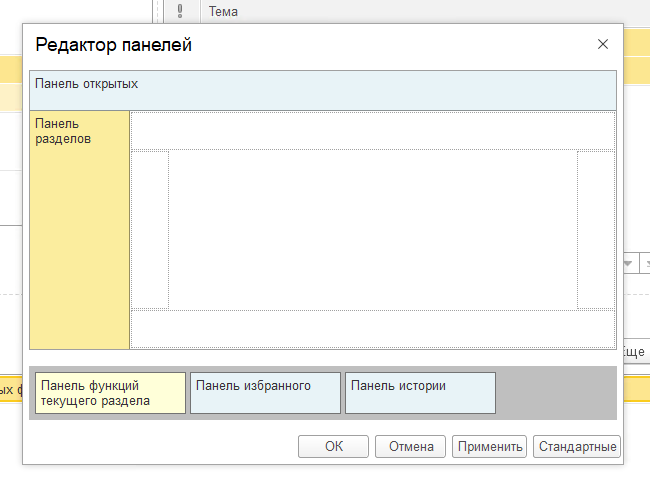
Task: Click the empty top dock zone
Action: 372,130
